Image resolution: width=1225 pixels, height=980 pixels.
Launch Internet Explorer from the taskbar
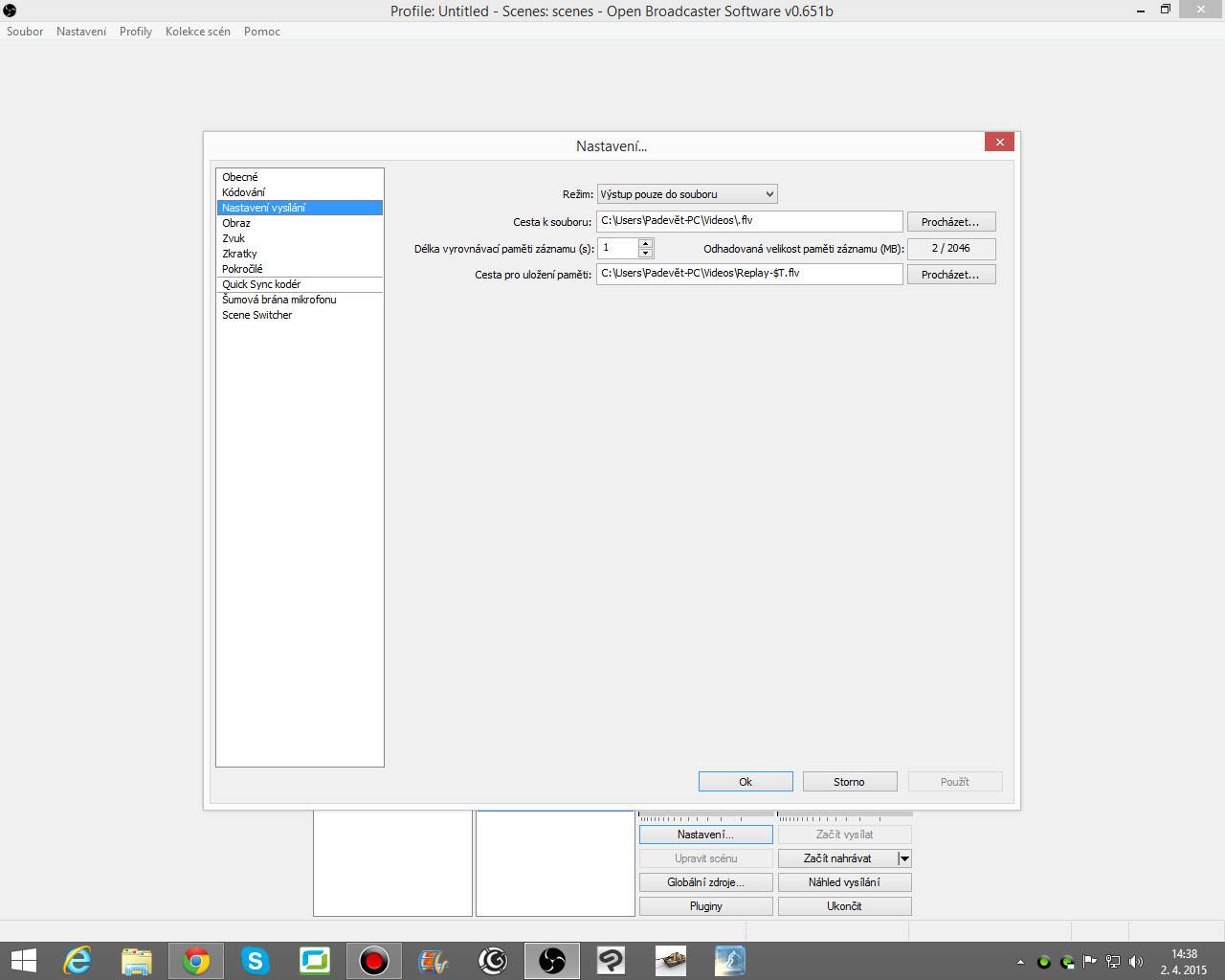point(77,961)
